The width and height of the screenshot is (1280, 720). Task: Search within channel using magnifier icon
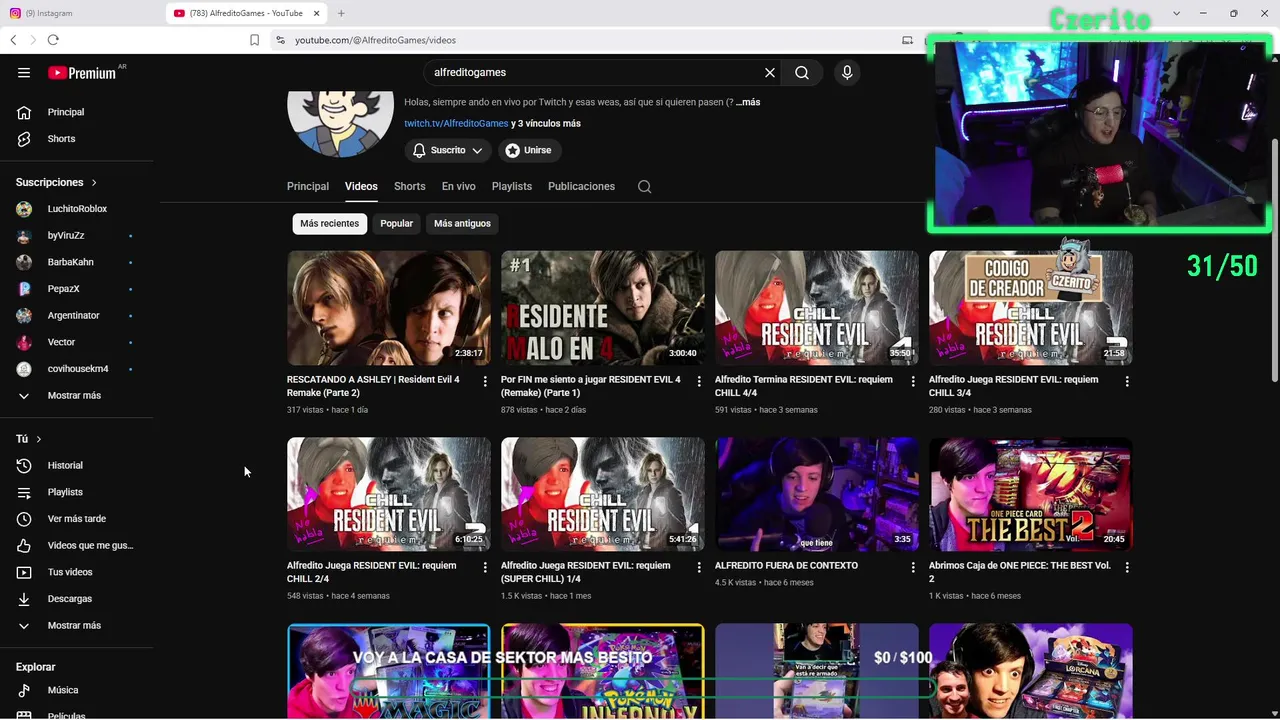pyautogui.click(x=645, y=187)
